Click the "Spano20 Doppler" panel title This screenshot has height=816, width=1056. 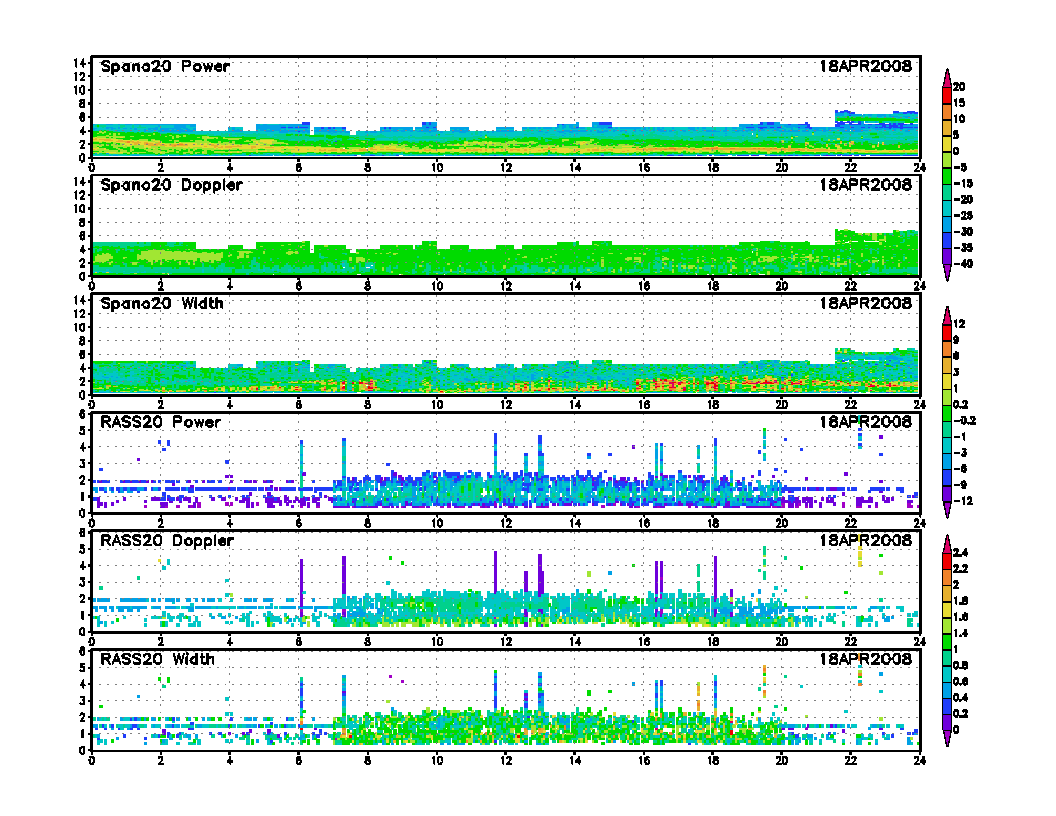point(171,185)
